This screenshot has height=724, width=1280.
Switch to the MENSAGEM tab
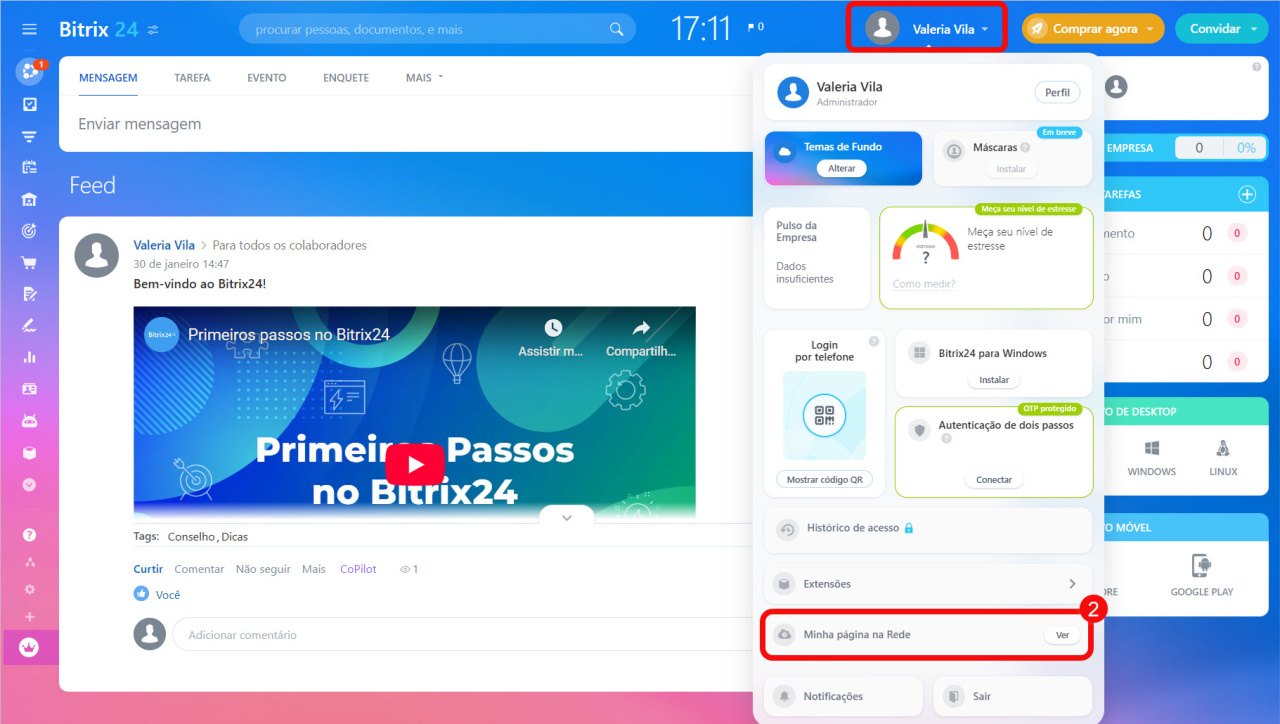tap(108, 77)
